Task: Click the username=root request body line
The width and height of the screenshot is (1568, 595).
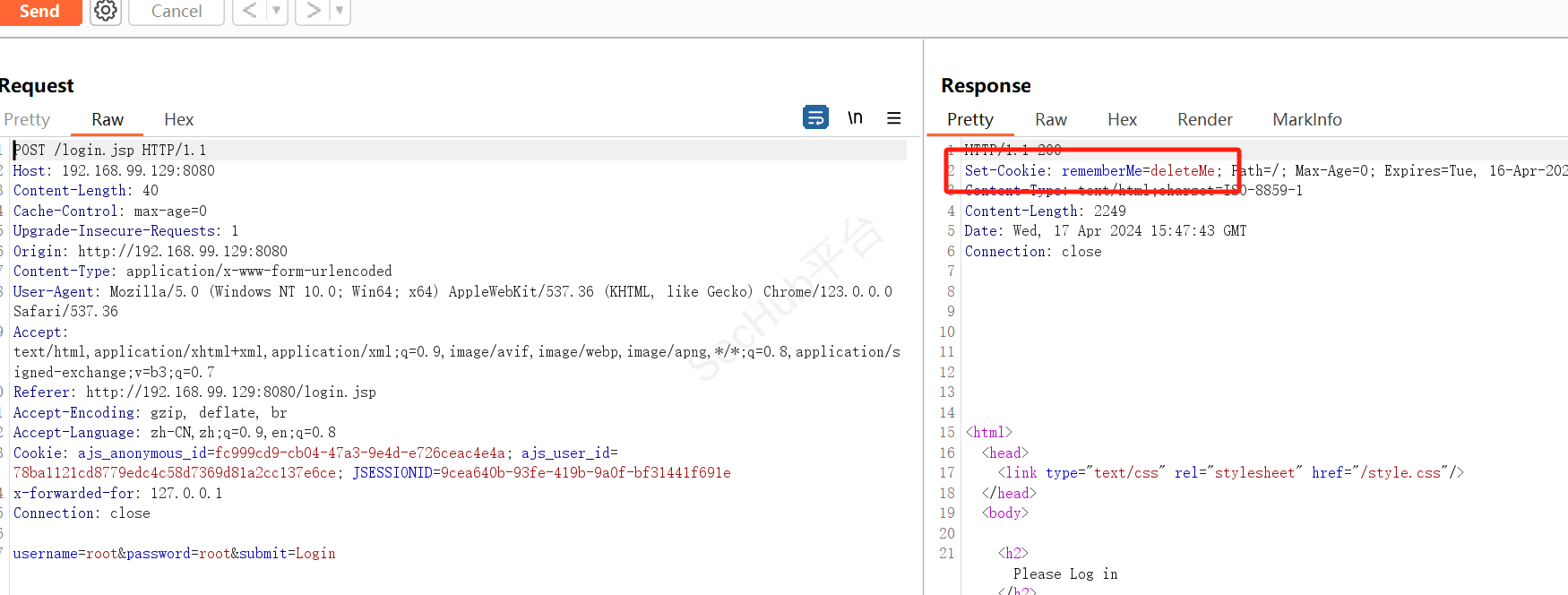Action: click(x=174, y=554)
